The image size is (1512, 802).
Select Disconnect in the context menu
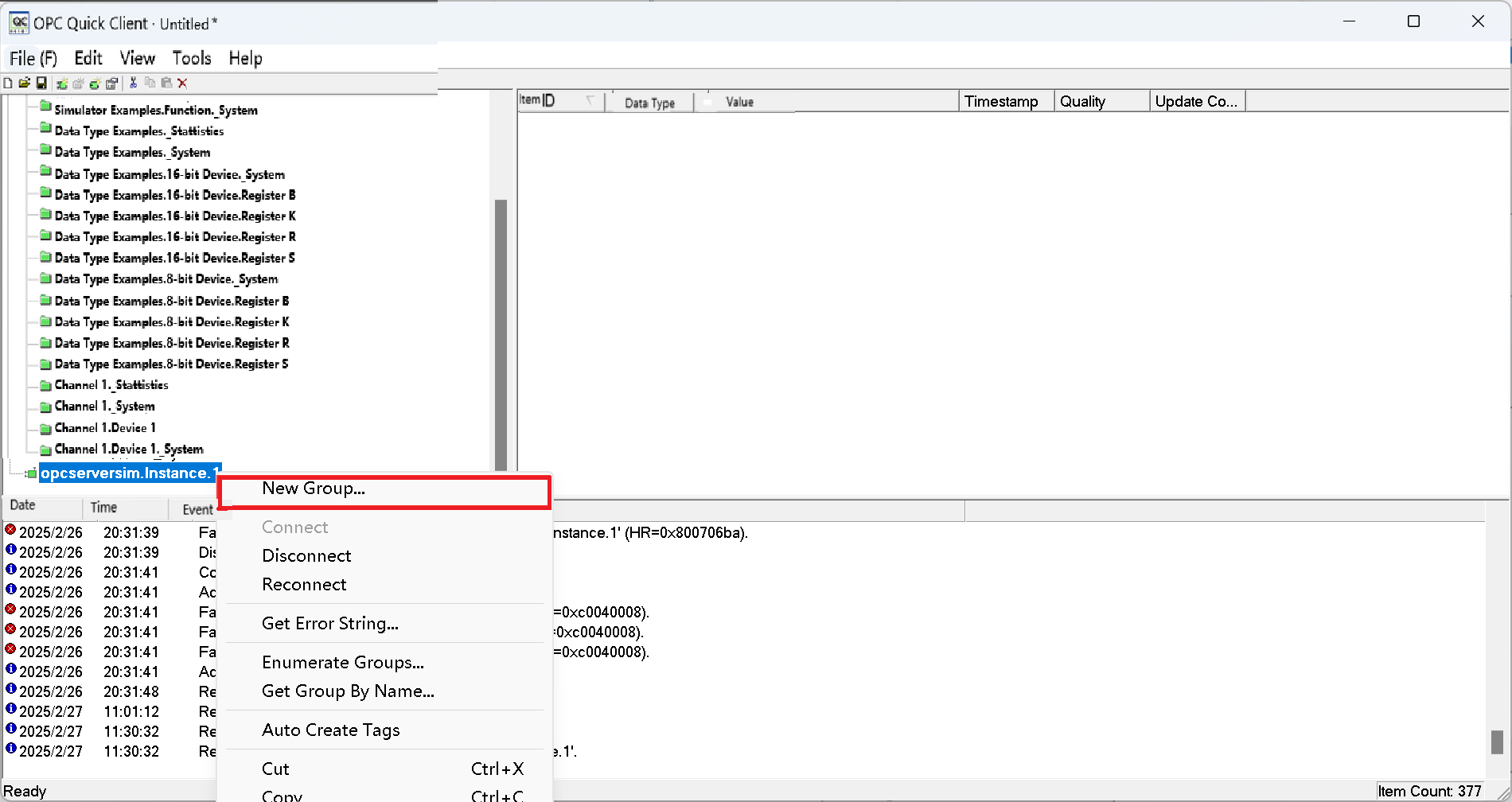click(306, 555)
